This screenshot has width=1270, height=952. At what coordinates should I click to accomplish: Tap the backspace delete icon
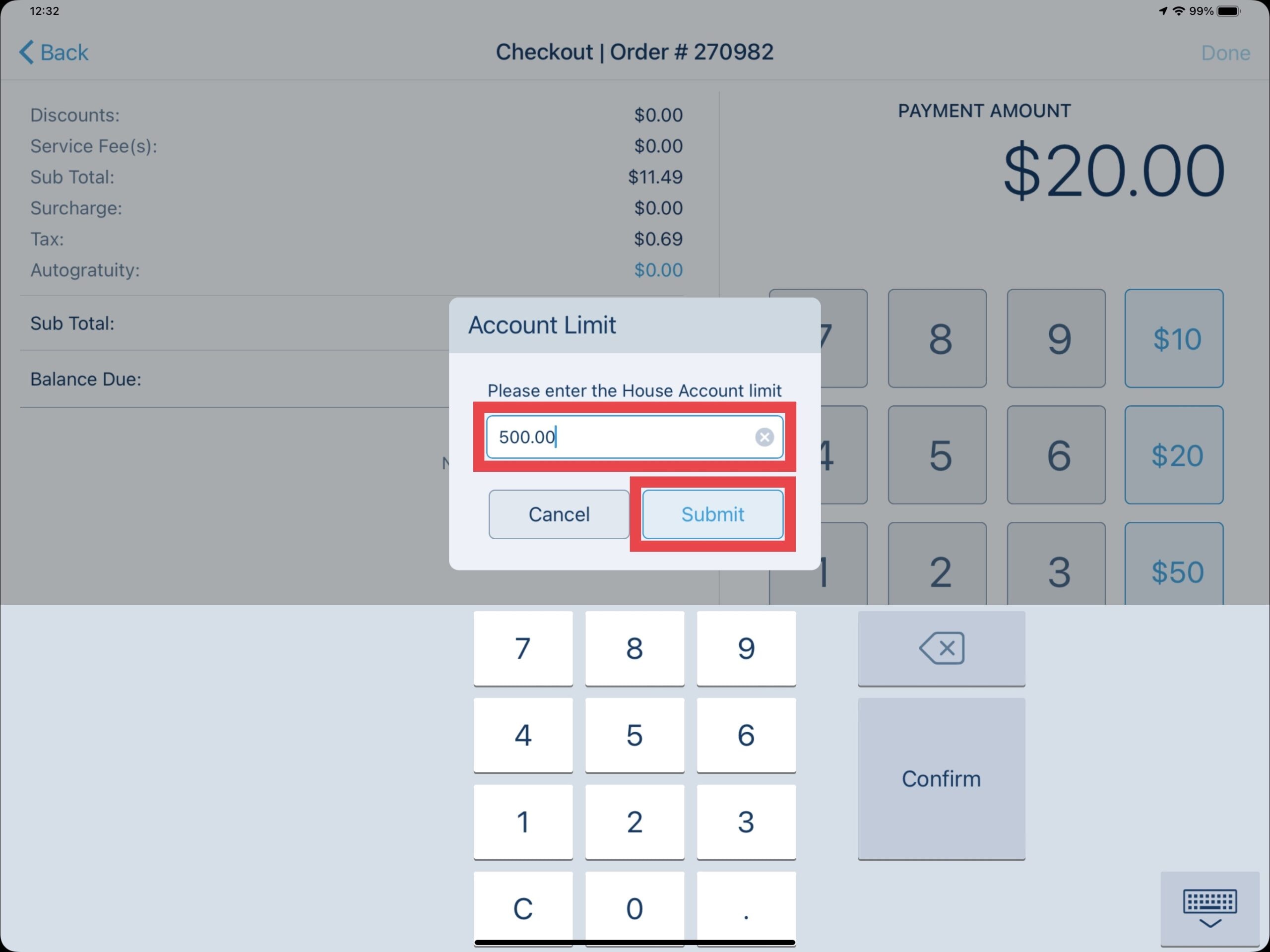pos(940,648)
